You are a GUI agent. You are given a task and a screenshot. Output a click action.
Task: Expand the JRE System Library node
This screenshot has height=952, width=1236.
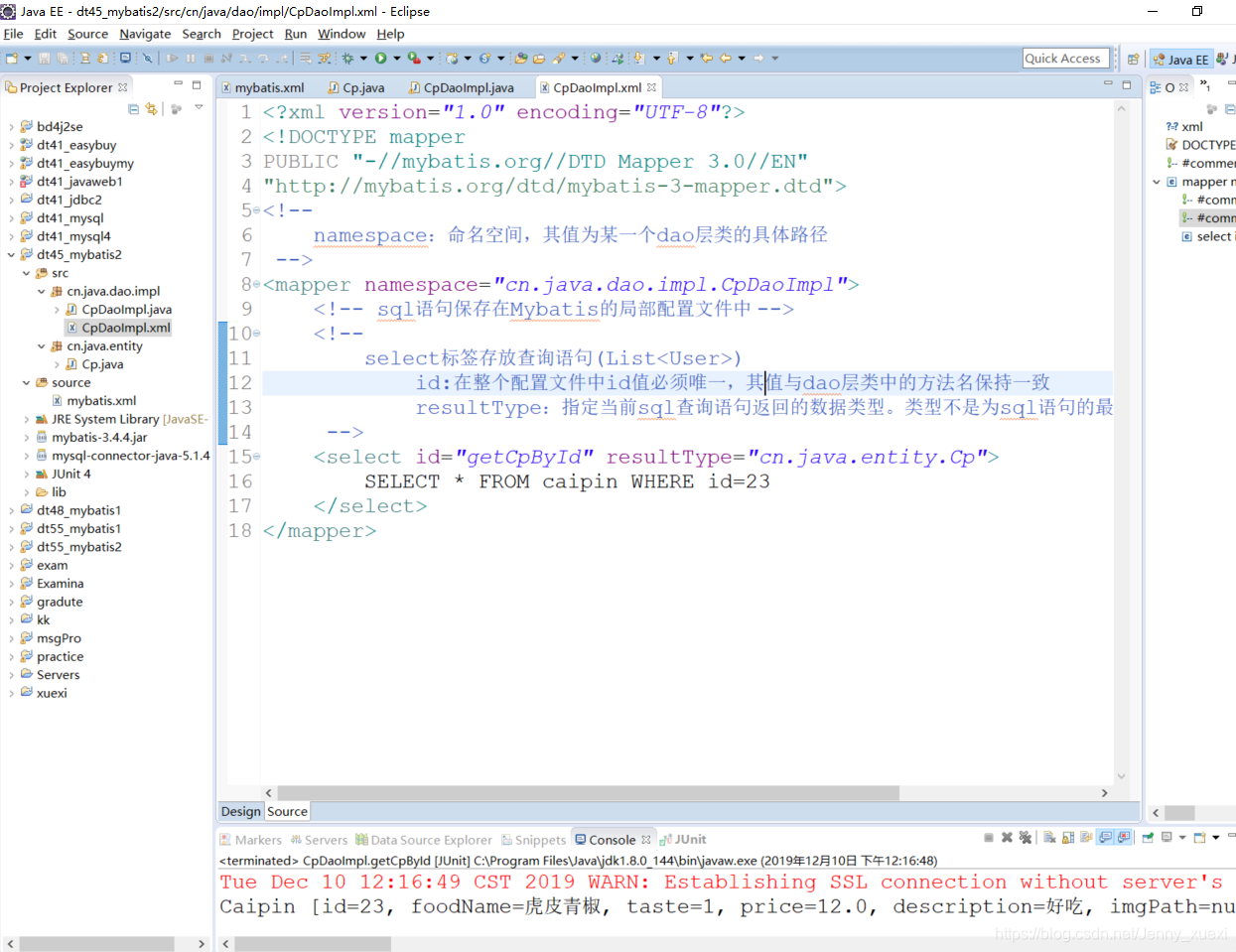pyautogui.click(x=27, y=420)
